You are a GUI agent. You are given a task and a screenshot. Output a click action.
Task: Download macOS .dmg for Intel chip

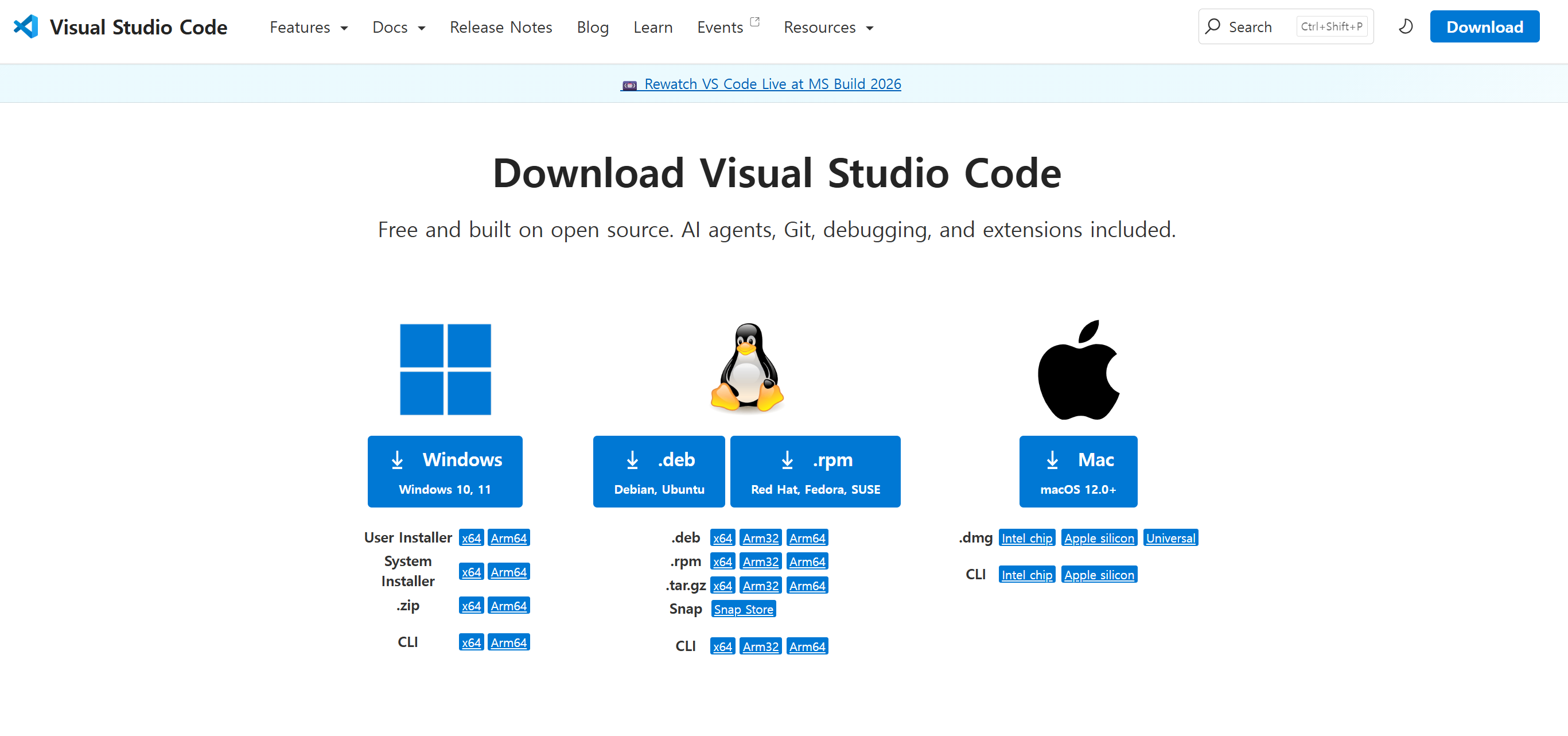pyautogui.click(x=1027, y=538)
